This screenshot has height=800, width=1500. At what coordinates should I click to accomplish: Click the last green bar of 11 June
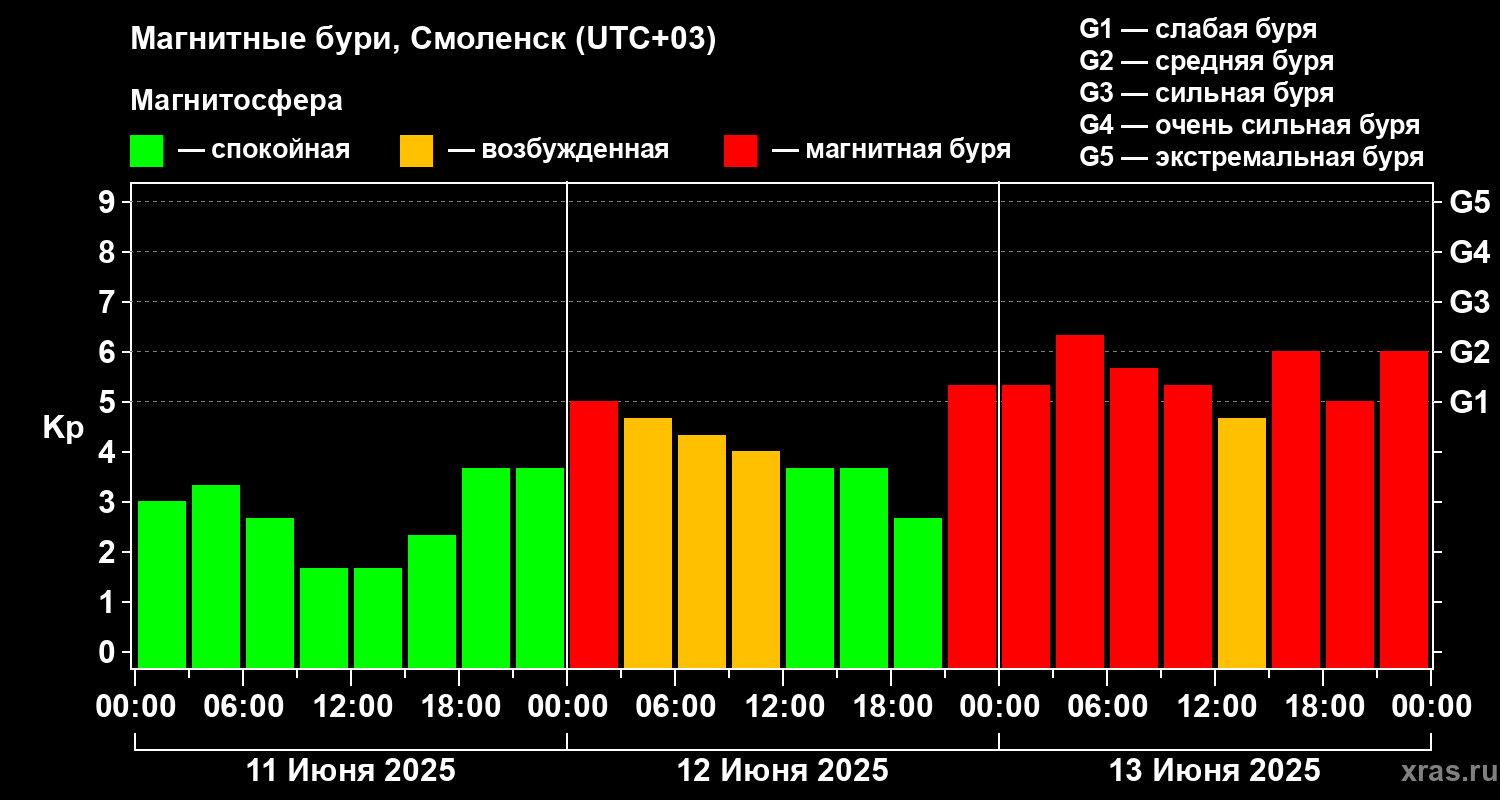(540, 567)
